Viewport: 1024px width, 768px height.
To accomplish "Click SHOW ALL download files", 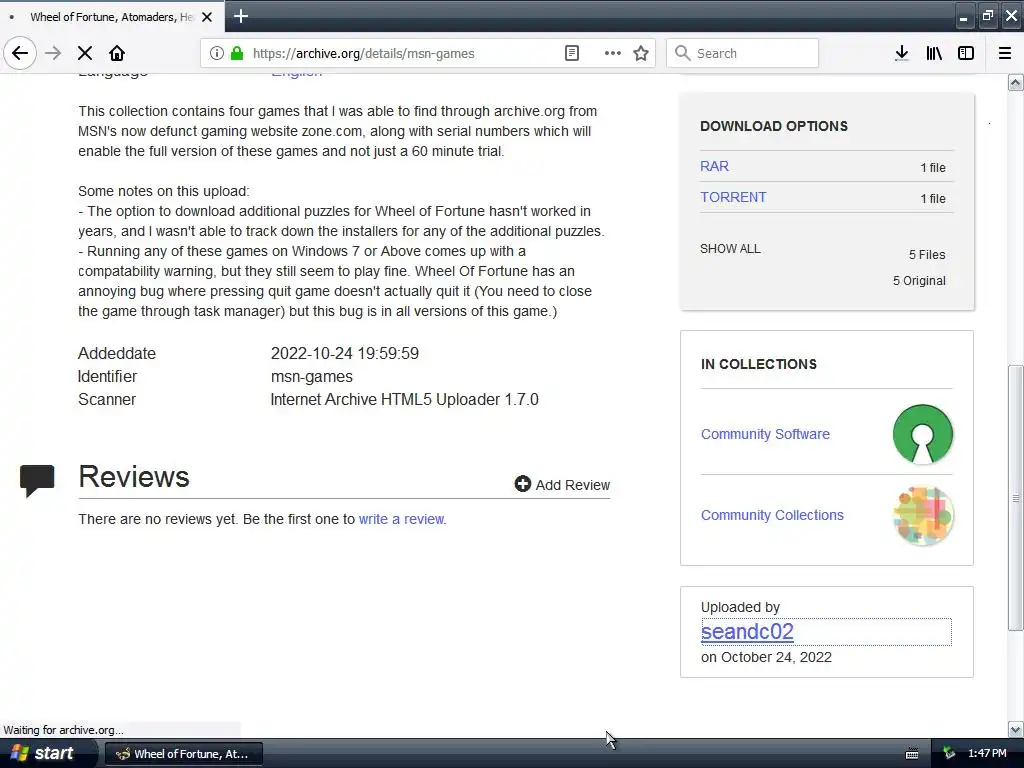I will point(729,249).
